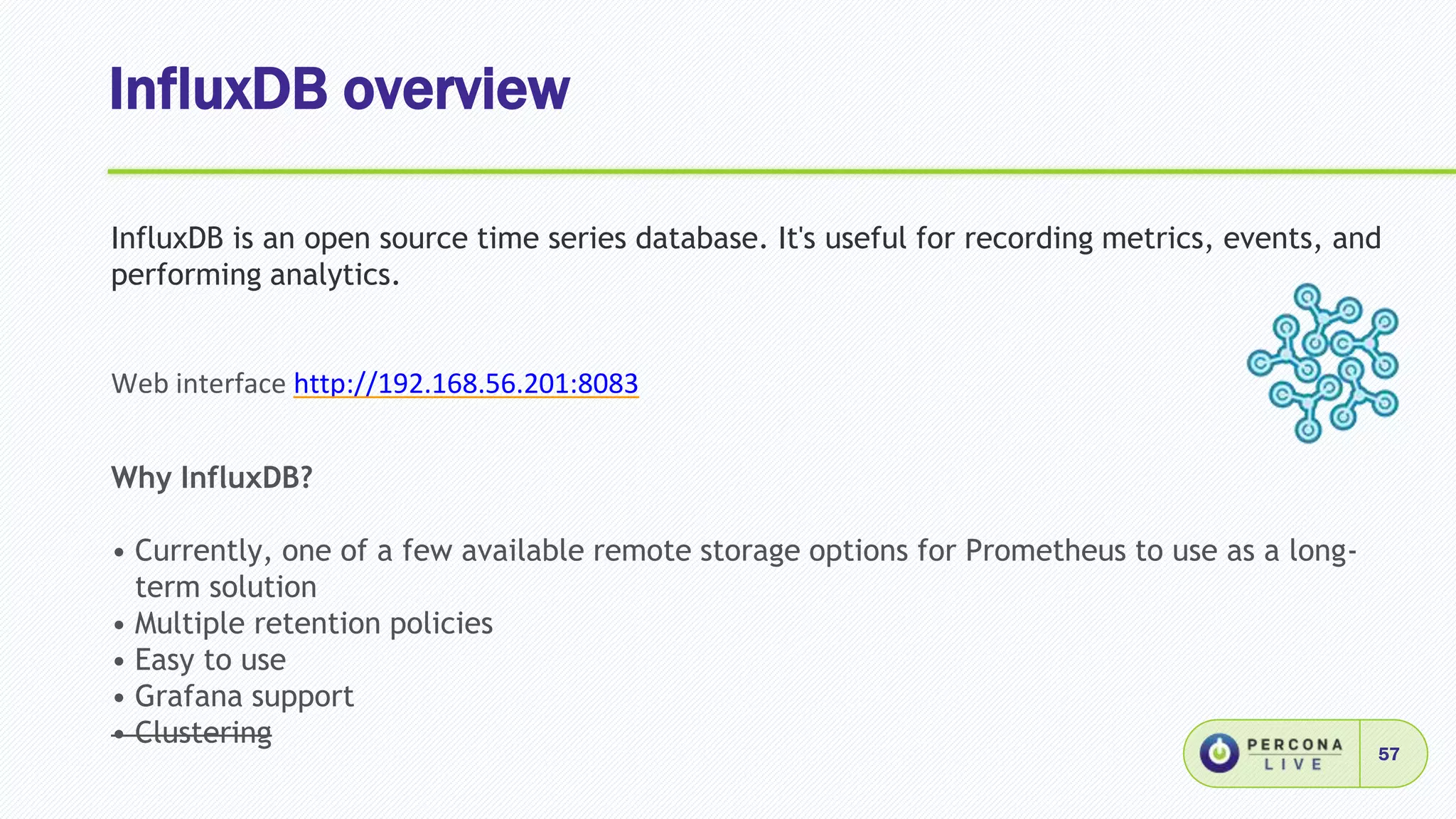
Task: Click the slide number 57
Action: 1388,754
